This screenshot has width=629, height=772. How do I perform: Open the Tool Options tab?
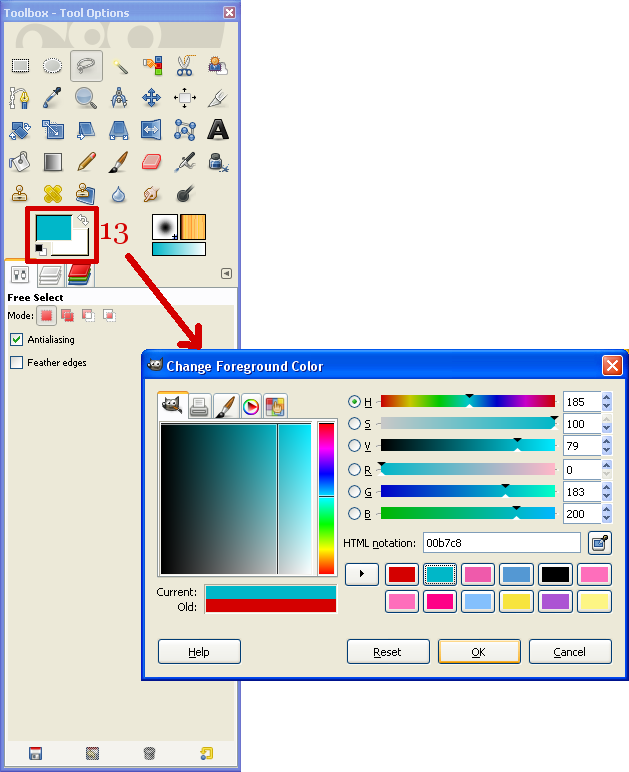tap(20, 275)
